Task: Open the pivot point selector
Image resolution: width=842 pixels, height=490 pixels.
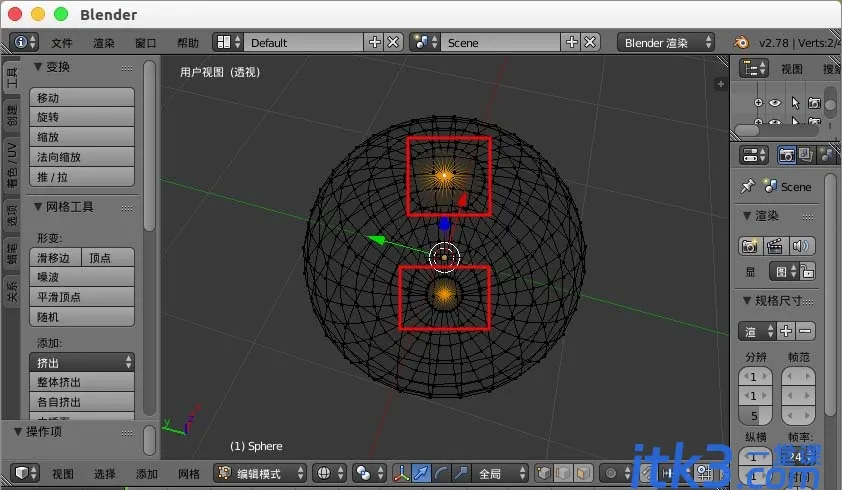Action: [x=371, y=473]
